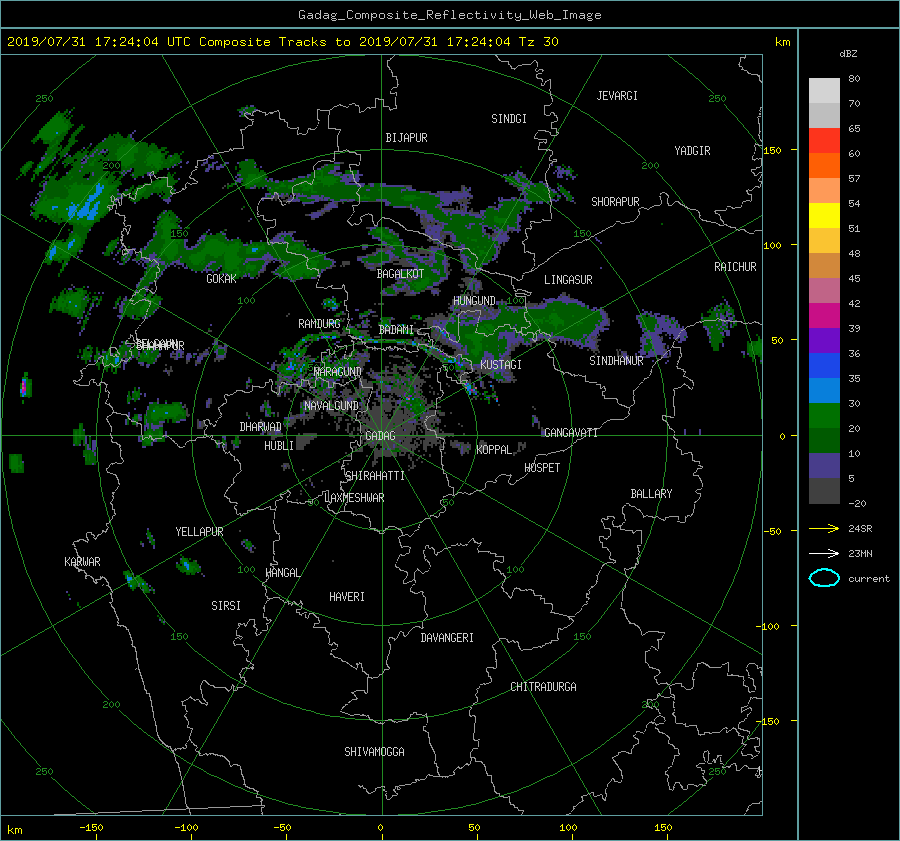This screenshot has width=900, height=841.
Task: Select the HUBLI label on the map
Action: pyautogui.click(x=279, y=446)
